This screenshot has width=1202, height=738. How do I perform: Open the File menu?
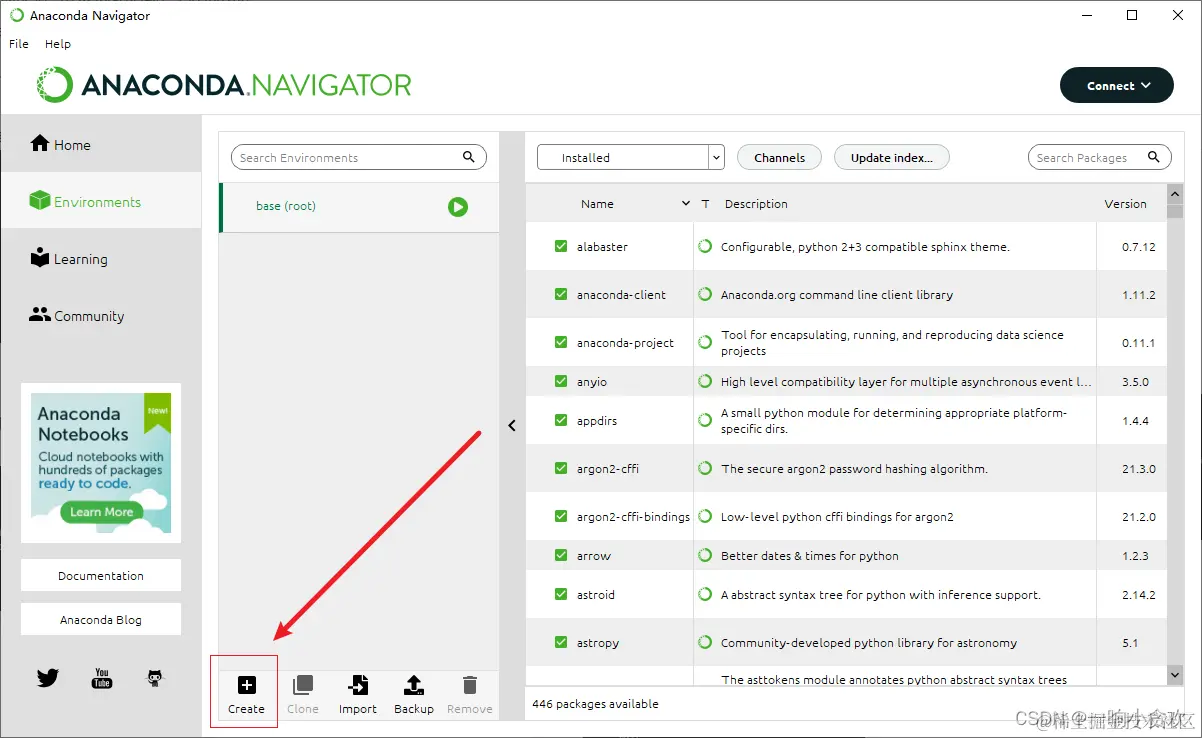coord(19,44)
